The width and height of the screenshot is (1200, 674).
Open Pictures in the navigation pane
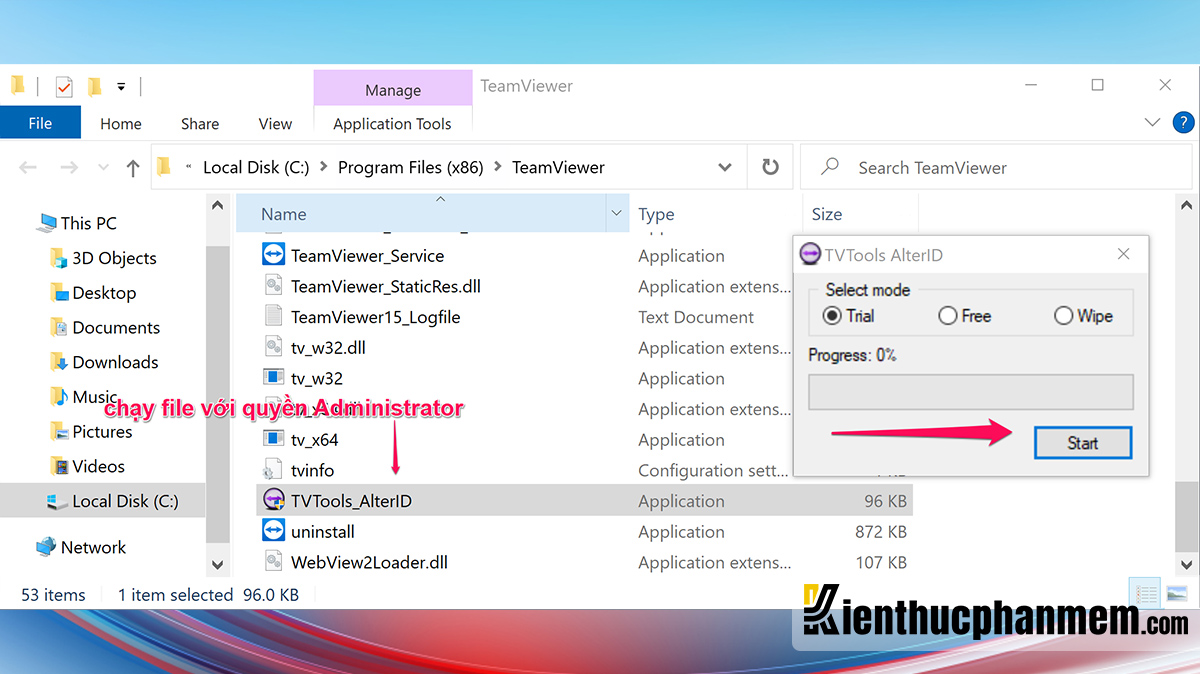(x=102, y=432)
